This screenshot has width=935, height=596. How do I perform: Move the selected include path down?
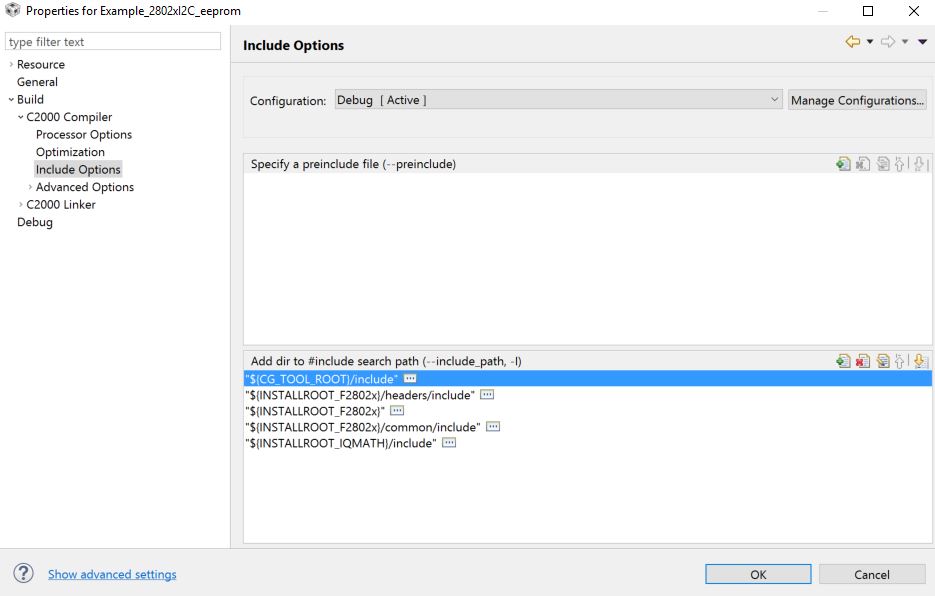click(x=920, y=362)
